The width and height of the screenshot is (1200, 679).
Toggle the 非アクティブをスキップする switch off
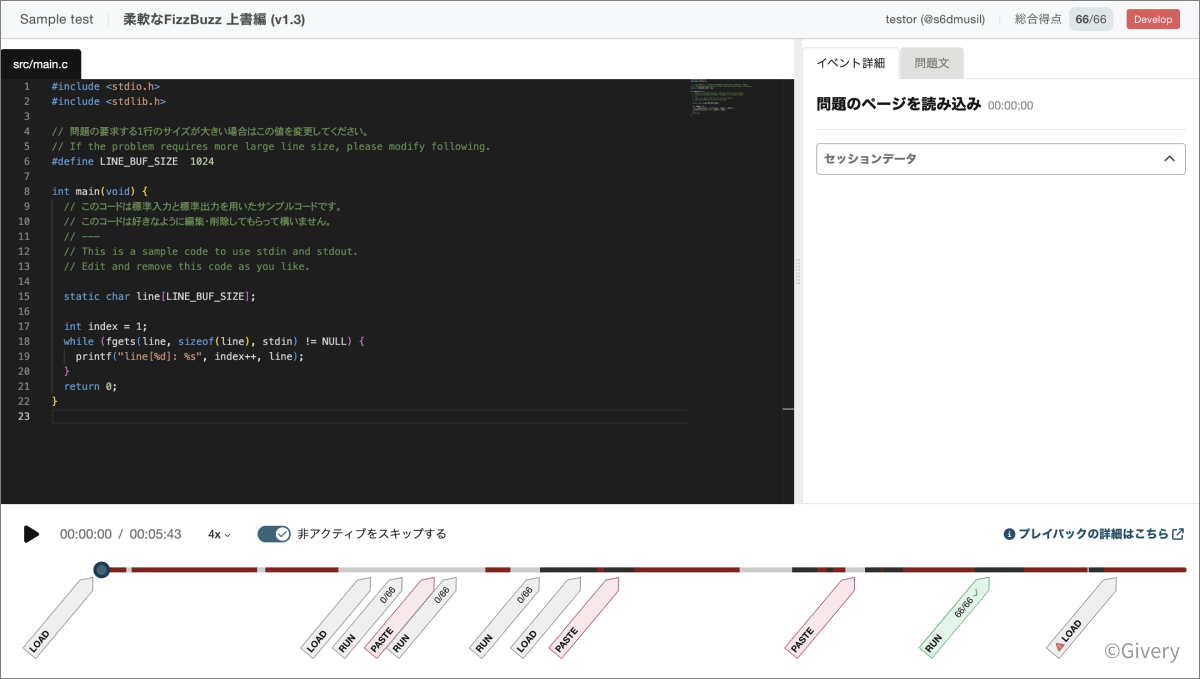(x=272, y=534)
